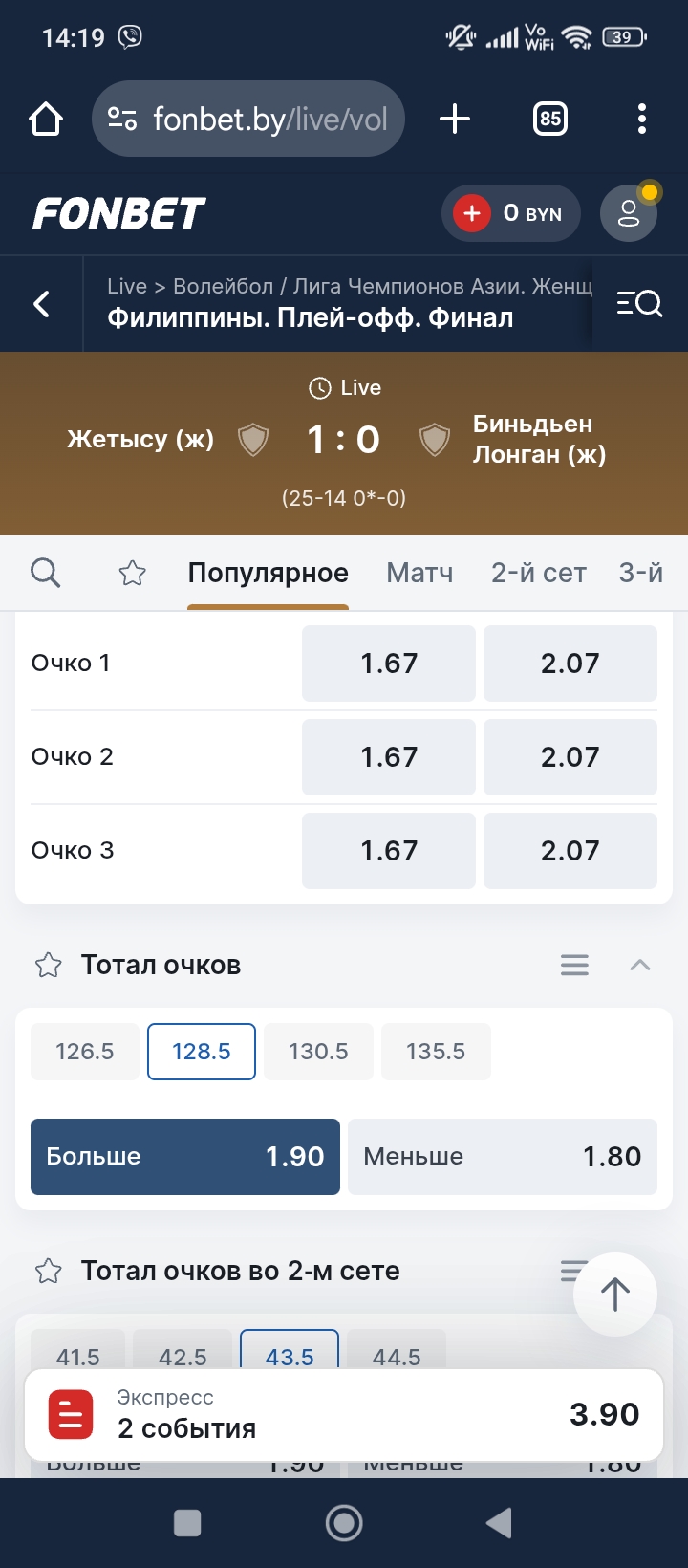688x1568 pixels.
Task: Open Тотал очков layout options menu
Action: (x=574, y=966)
